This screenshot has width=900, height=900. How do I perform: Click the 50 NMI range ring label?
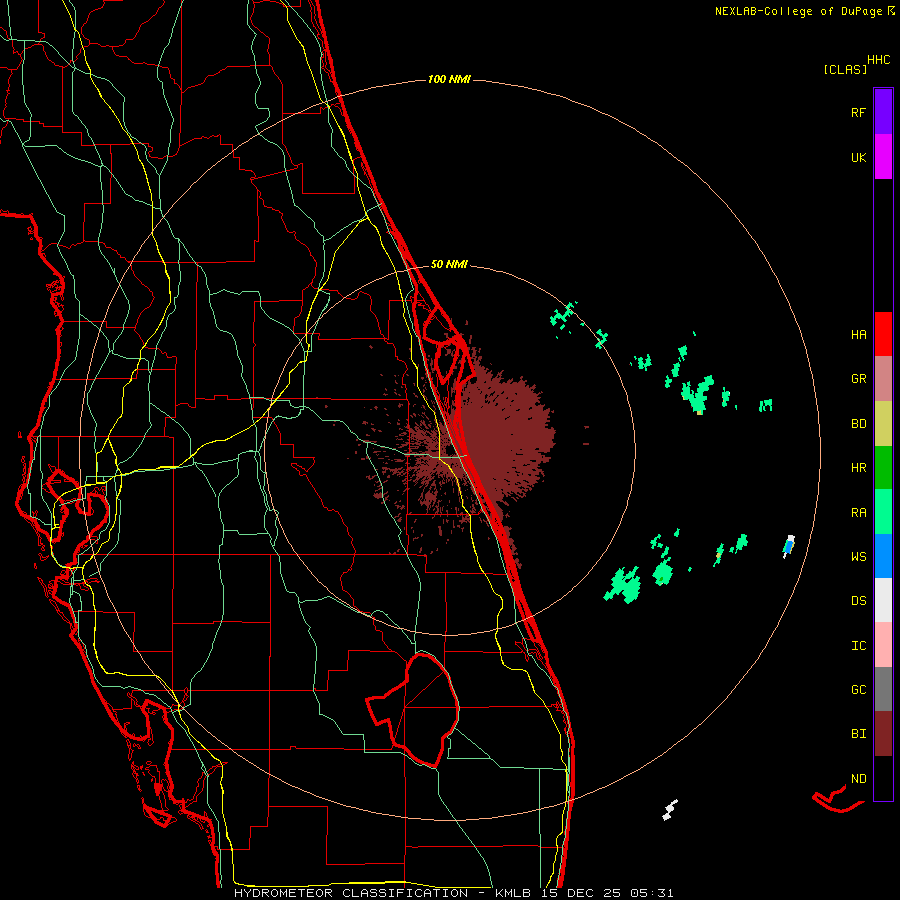pyautogui.click(x=449, y=264)
